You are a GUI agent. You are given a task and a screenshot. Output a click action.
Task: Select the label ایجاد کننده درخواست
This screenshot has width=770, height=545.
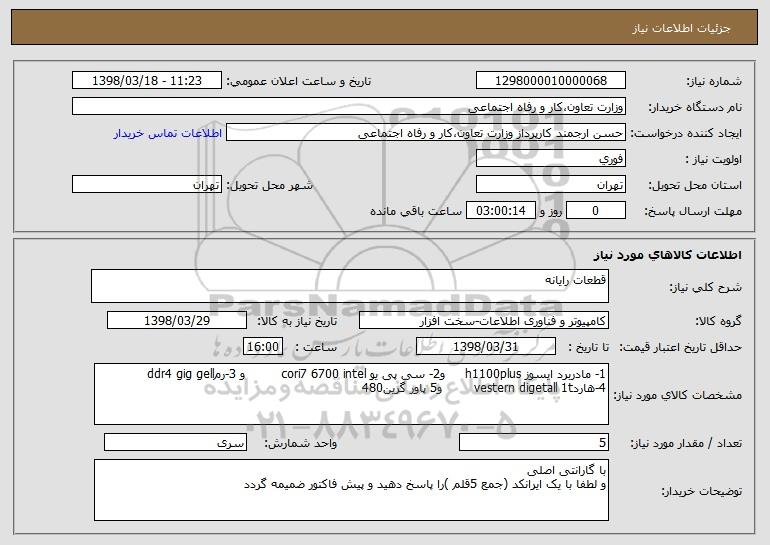click(x=686, y=133)
